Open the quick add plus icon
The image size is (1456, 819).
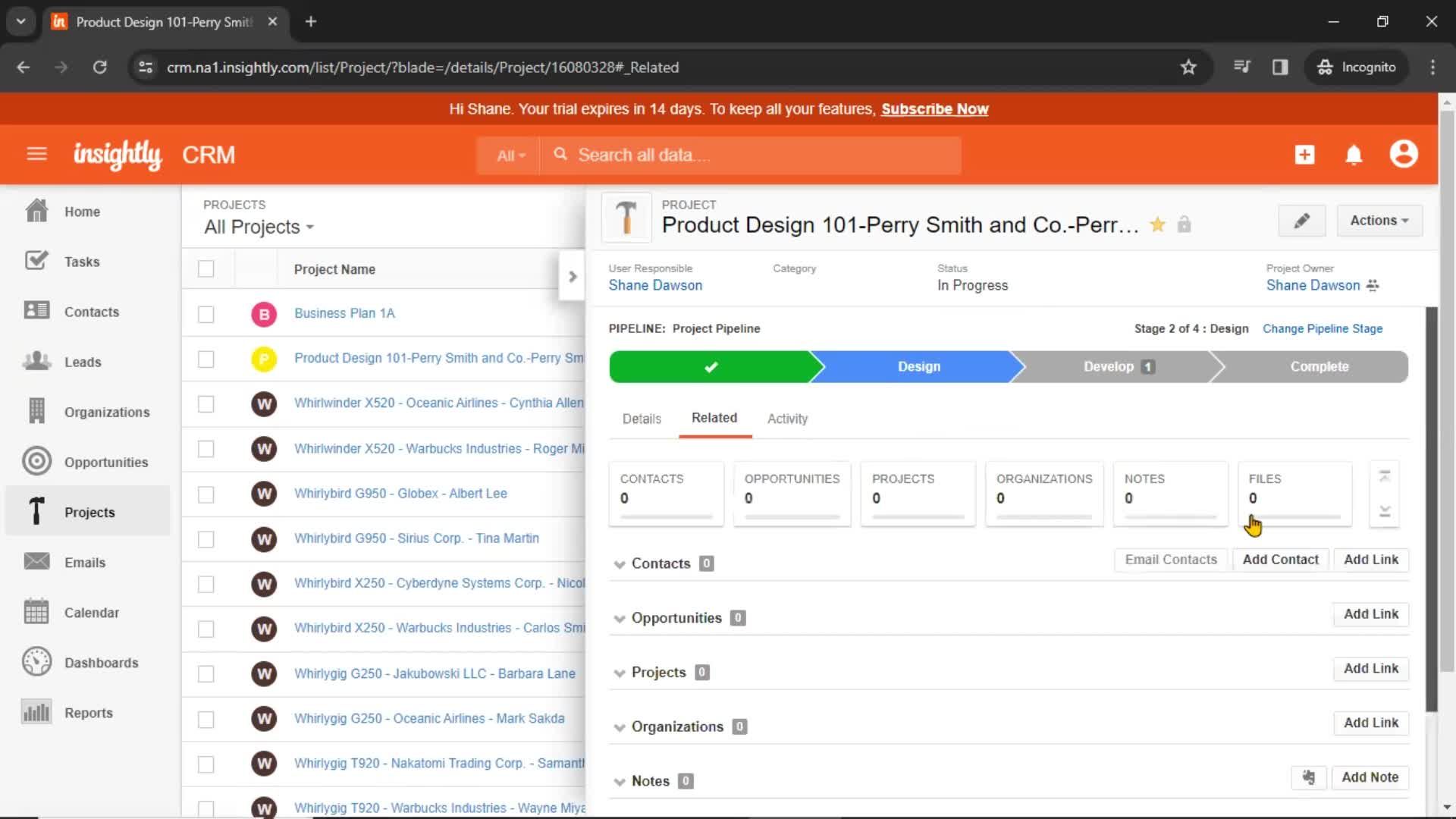1304,155
